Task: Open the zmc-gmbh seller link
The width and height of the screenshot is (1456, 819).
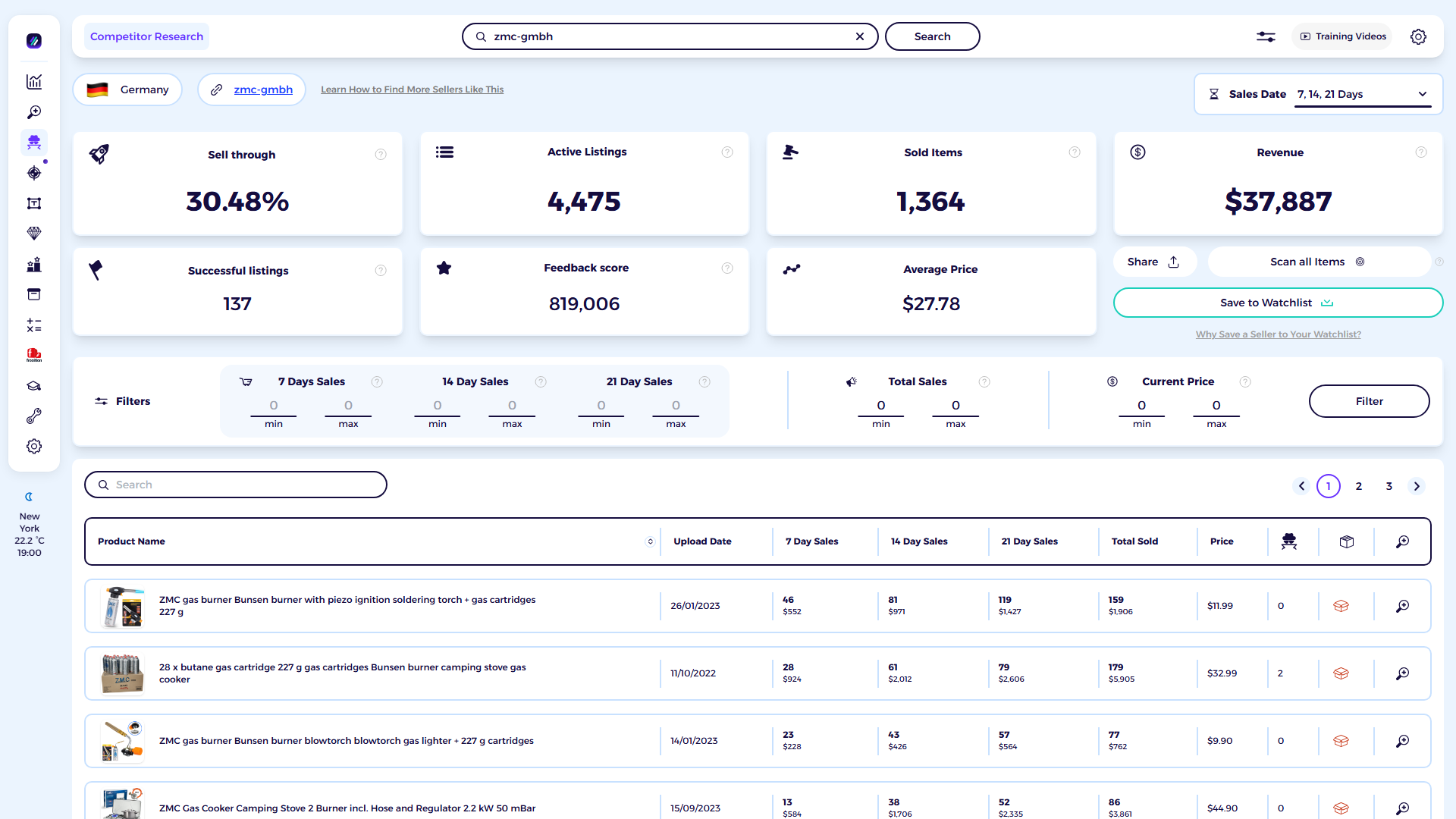Action: (x=262, y=89)
